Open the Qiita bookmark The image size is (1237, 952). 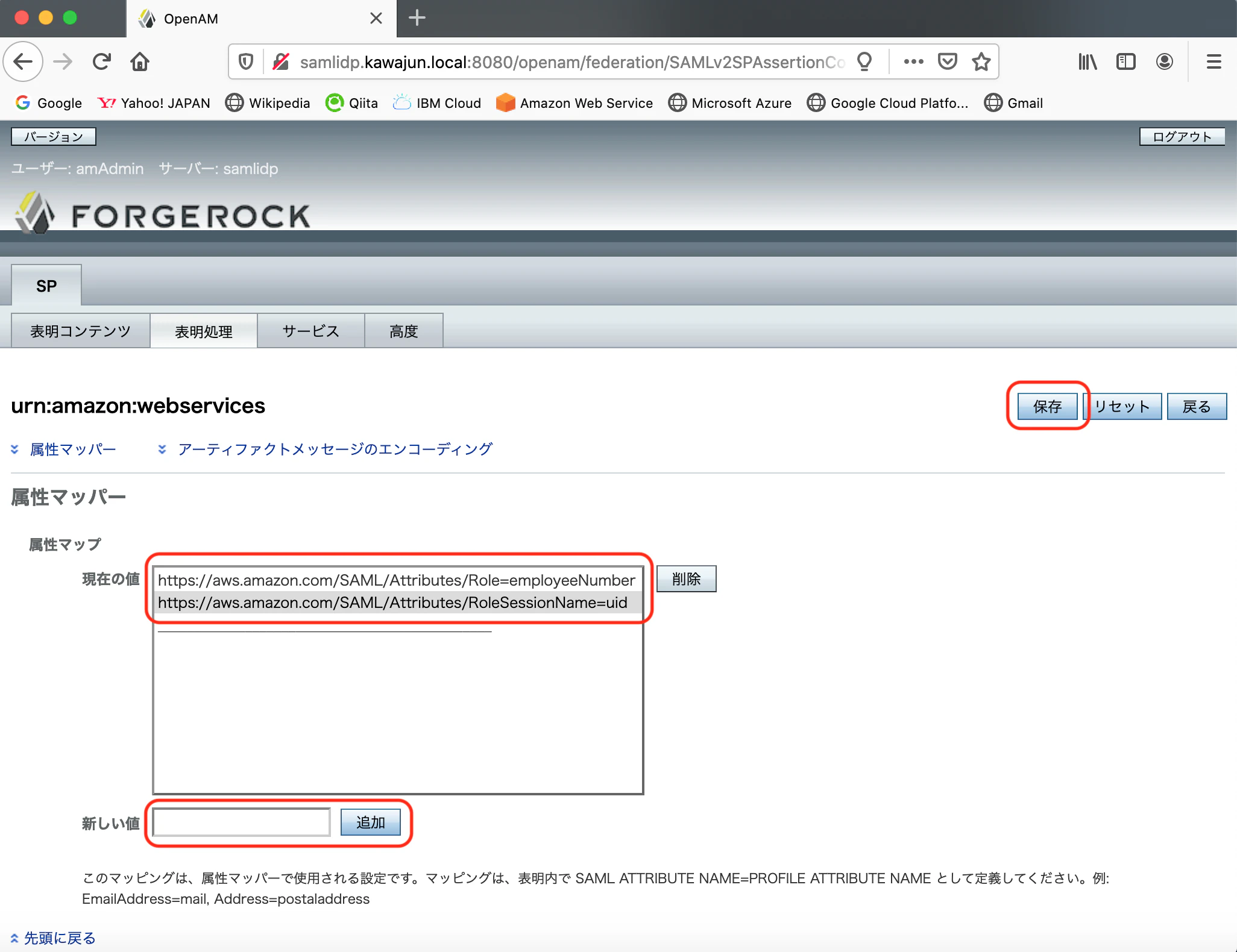pyautogui.click(x=351, y=103)
